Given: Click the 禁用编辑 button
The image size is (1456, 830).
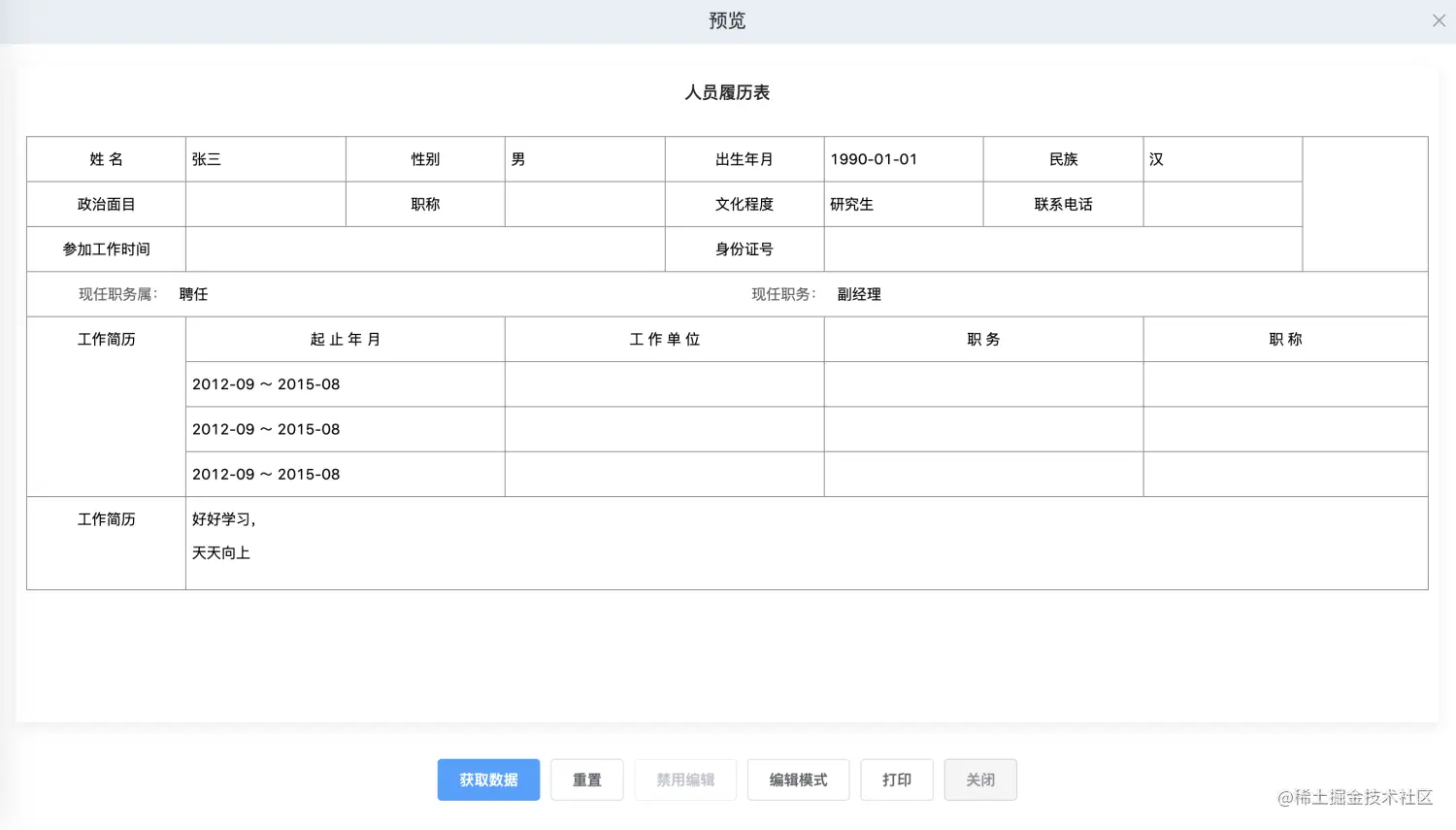Looking at the screenshot, I should 685,780.
